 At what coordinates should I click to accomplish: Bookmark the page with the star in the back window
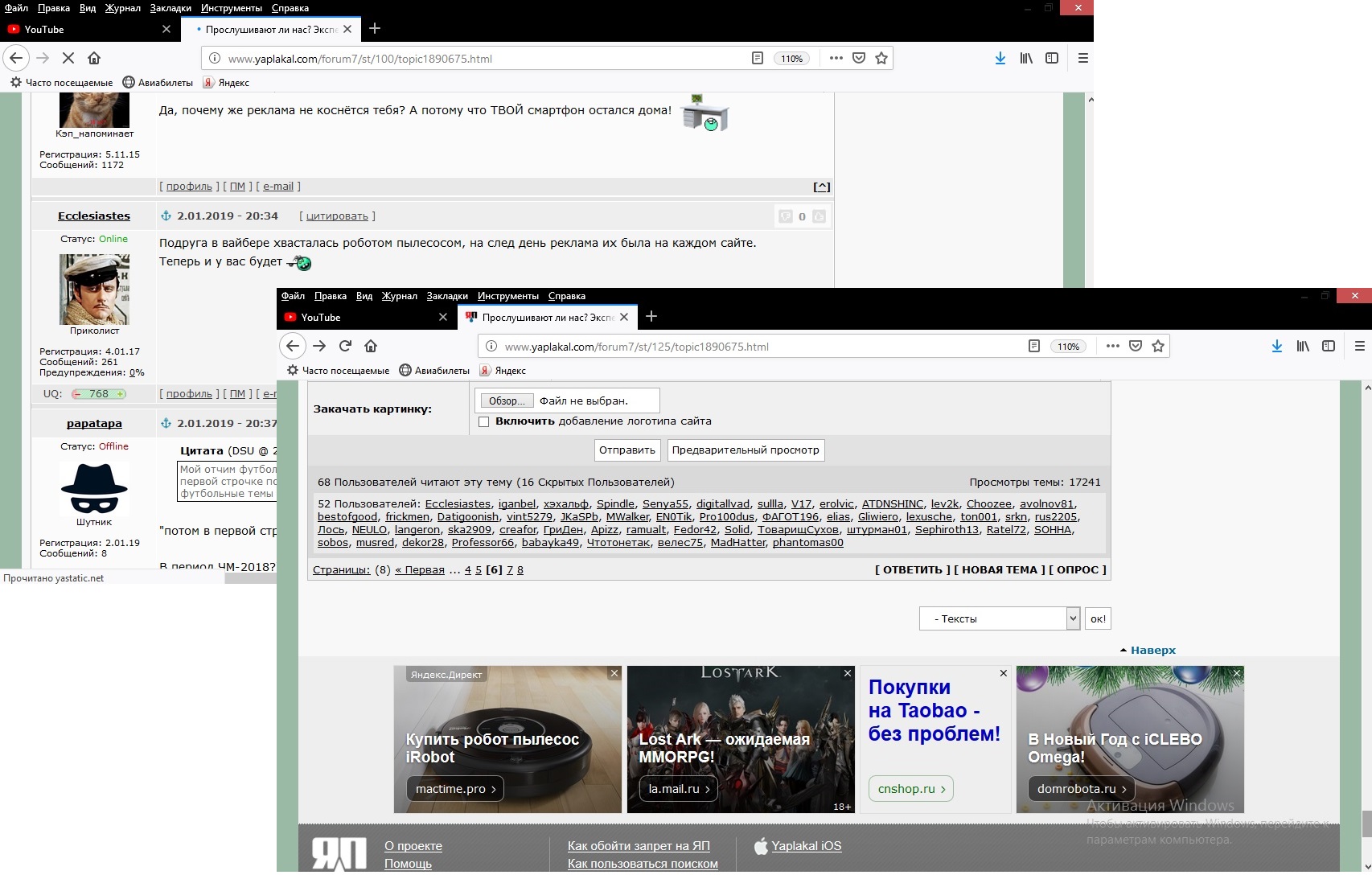[881, 58]
